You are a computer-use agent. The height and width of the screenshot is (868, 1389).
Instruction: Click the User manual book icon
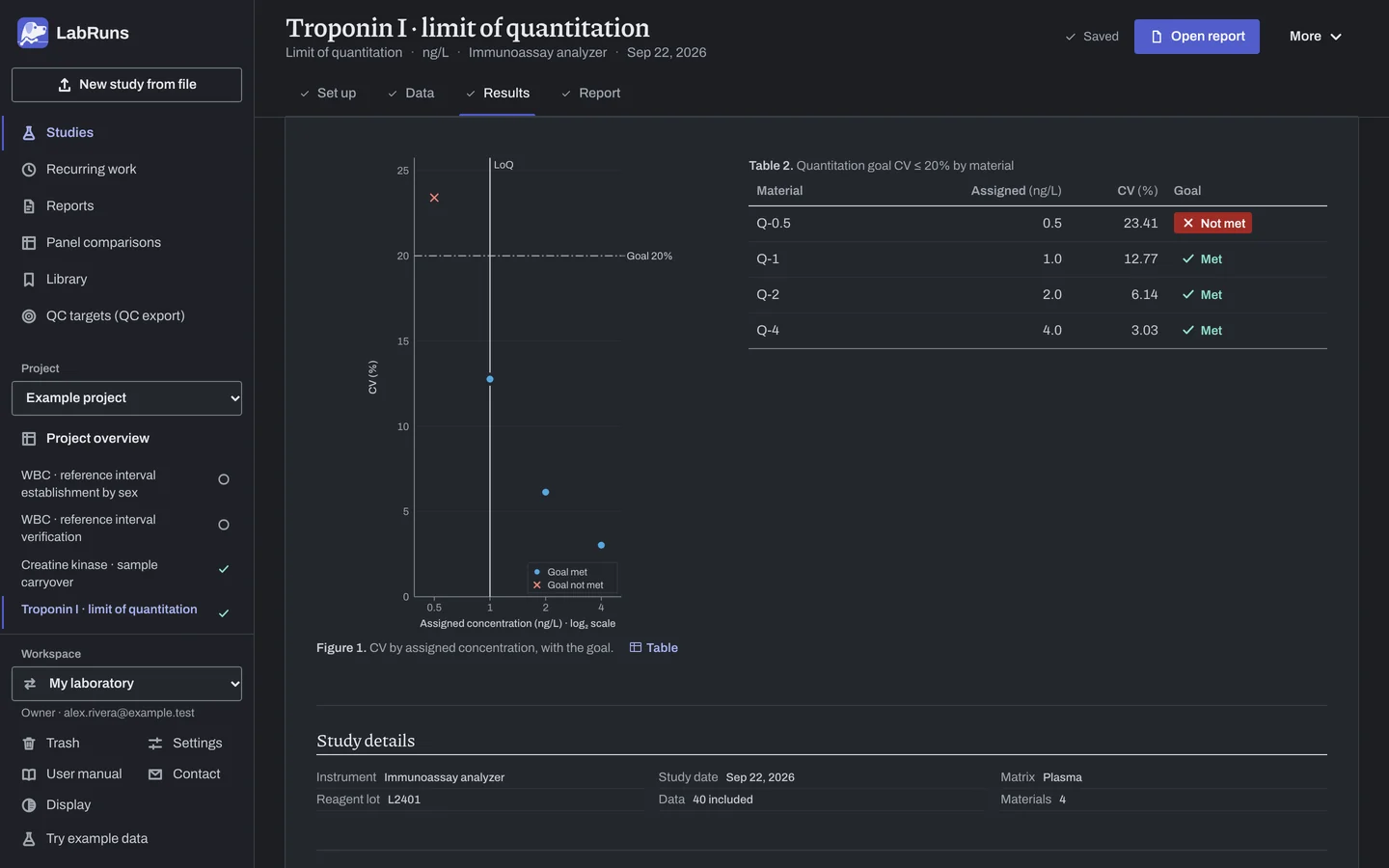(29, 774)
